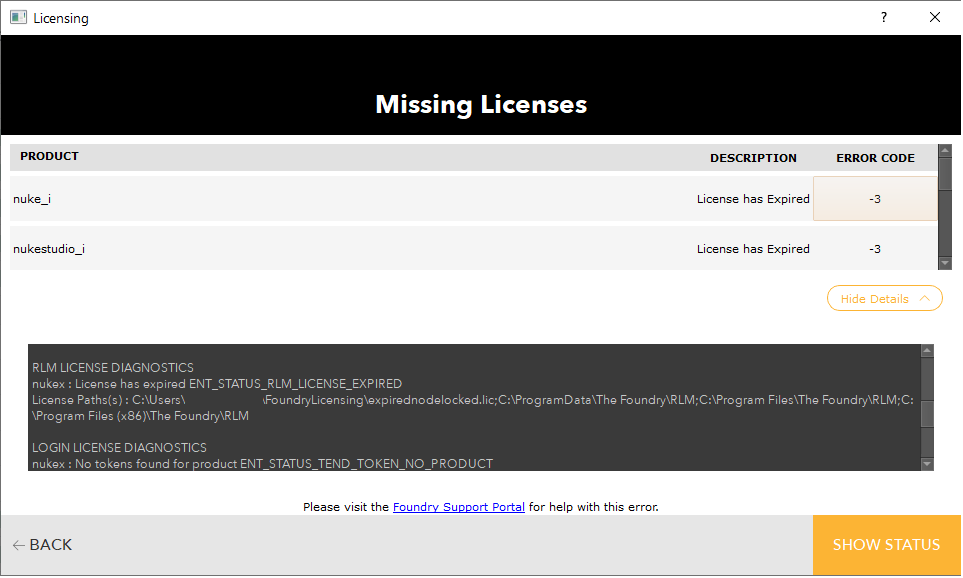This screenshot has width=963, height=578.
Task: Click the diagnostics panel scrollbar thumb
Action: point(927,413)
